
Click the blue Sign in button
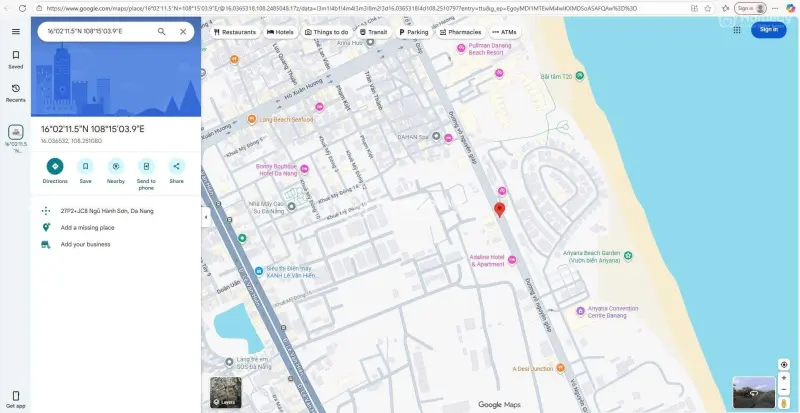click(768, 29)
